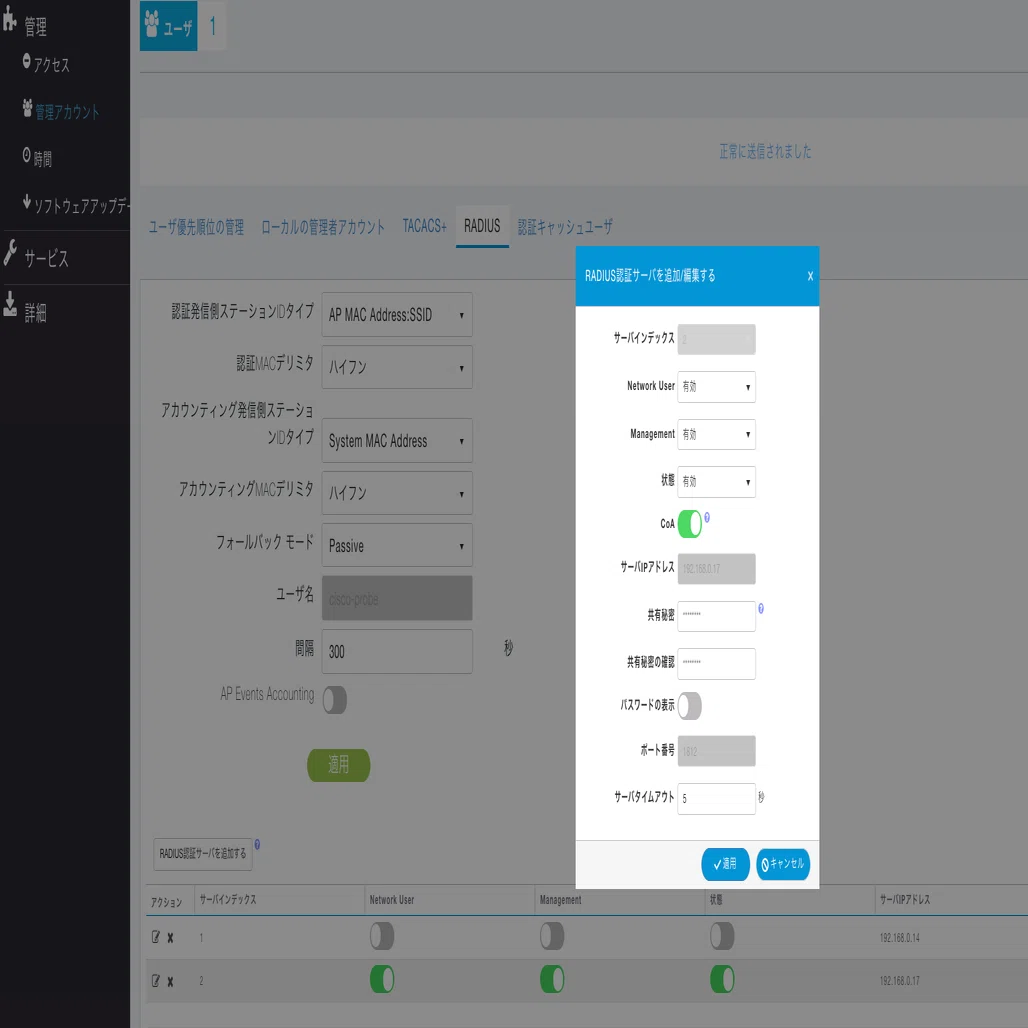
Task: Open Network User dropdown in dialog
Action: [716, 387]
